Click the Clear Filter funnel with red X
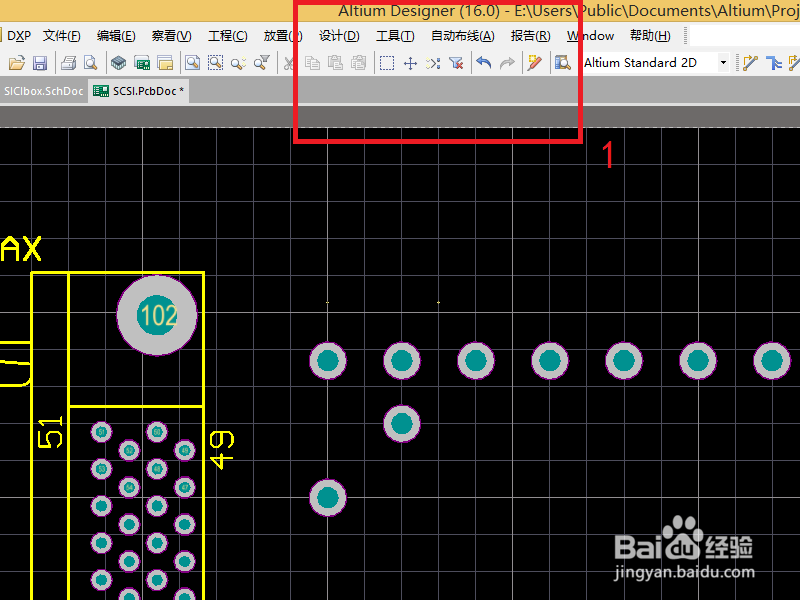This screenshot has height=600, width=800. [456, 63]
